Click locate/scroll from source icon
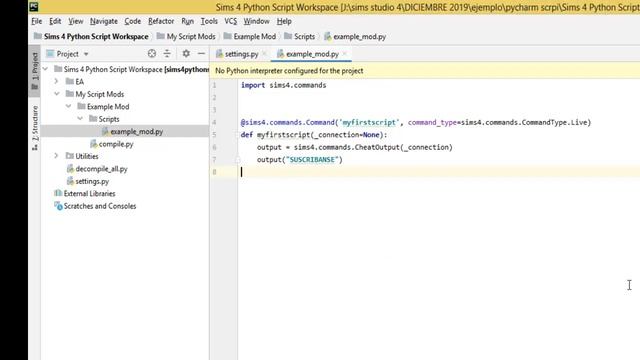The image size is (640, 360). point(152,53)
